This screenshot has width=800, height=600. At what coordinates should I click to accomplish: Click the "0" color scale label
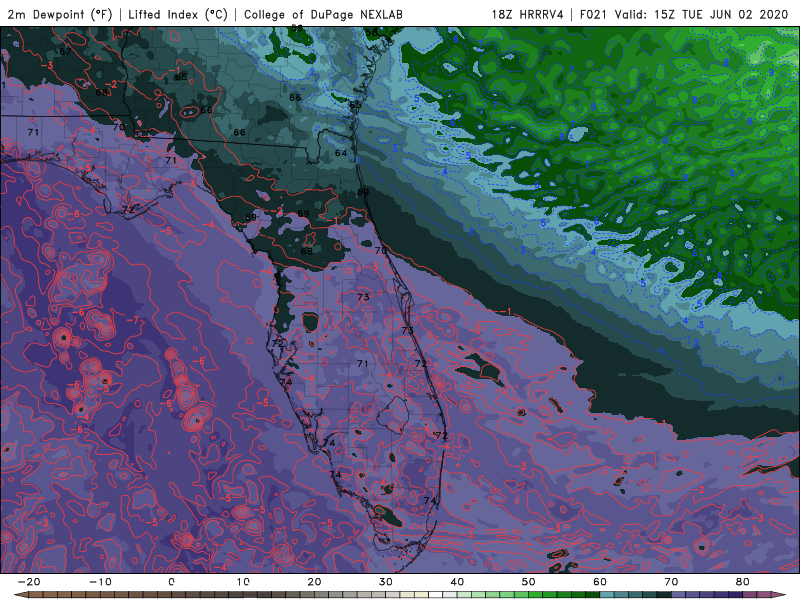[x=171, y=582]
